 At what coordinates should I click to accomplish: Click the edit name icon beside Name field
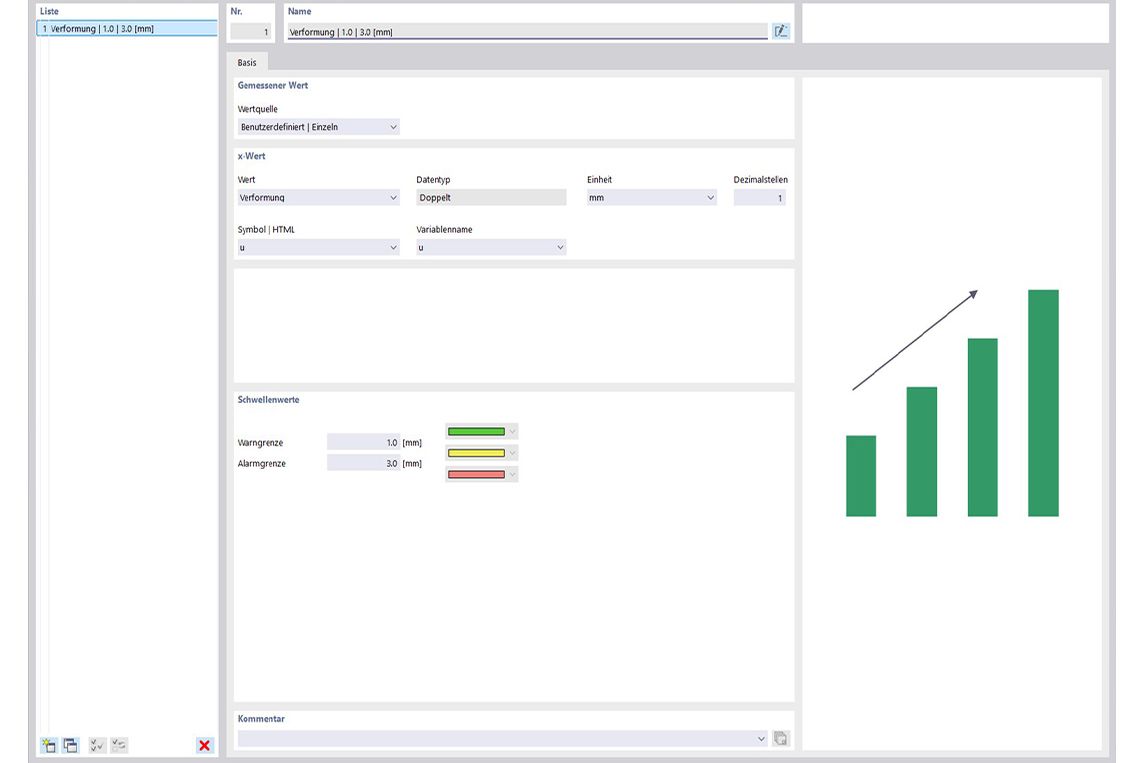781,31
